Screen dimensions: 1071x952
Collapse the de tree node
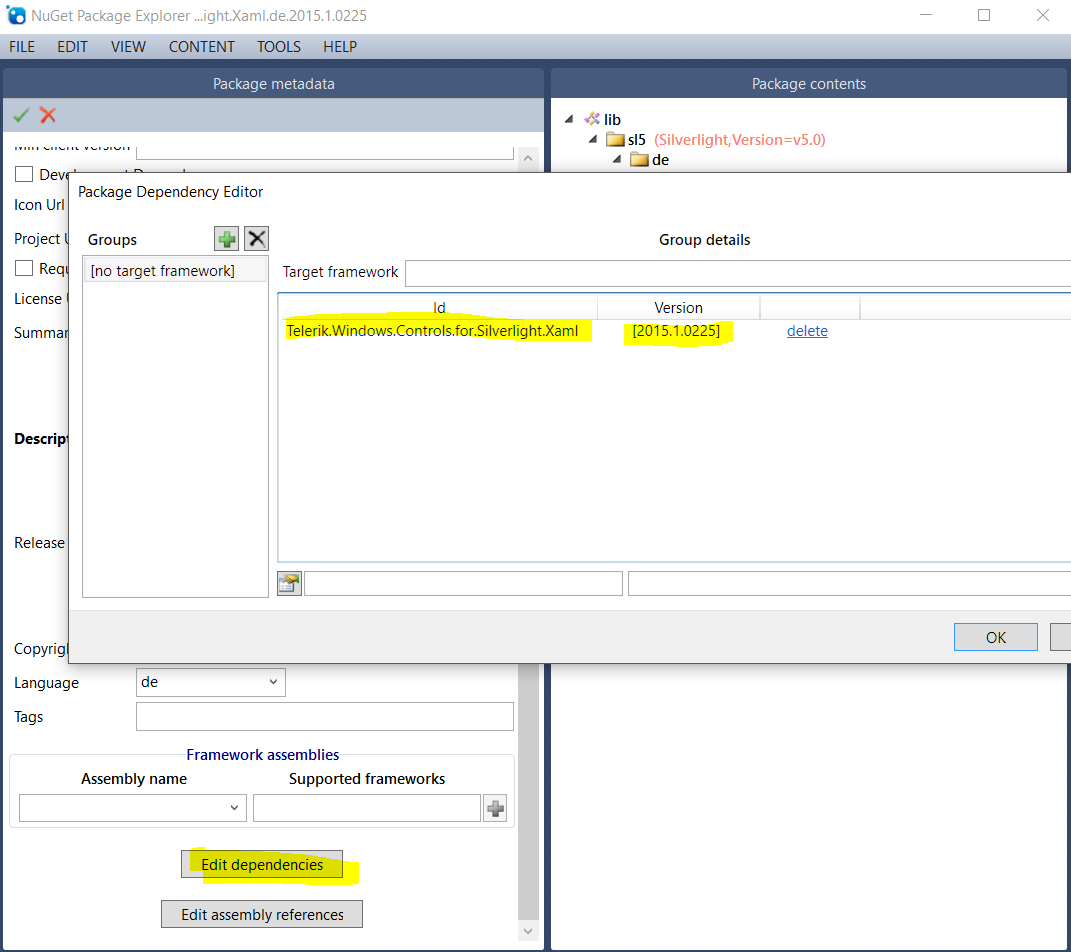tap(617, 160)
